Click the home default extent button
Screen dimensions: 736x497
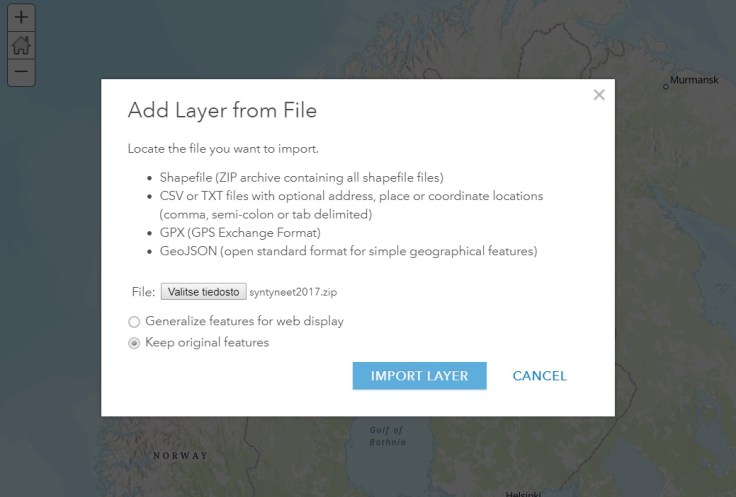(21, 45)
